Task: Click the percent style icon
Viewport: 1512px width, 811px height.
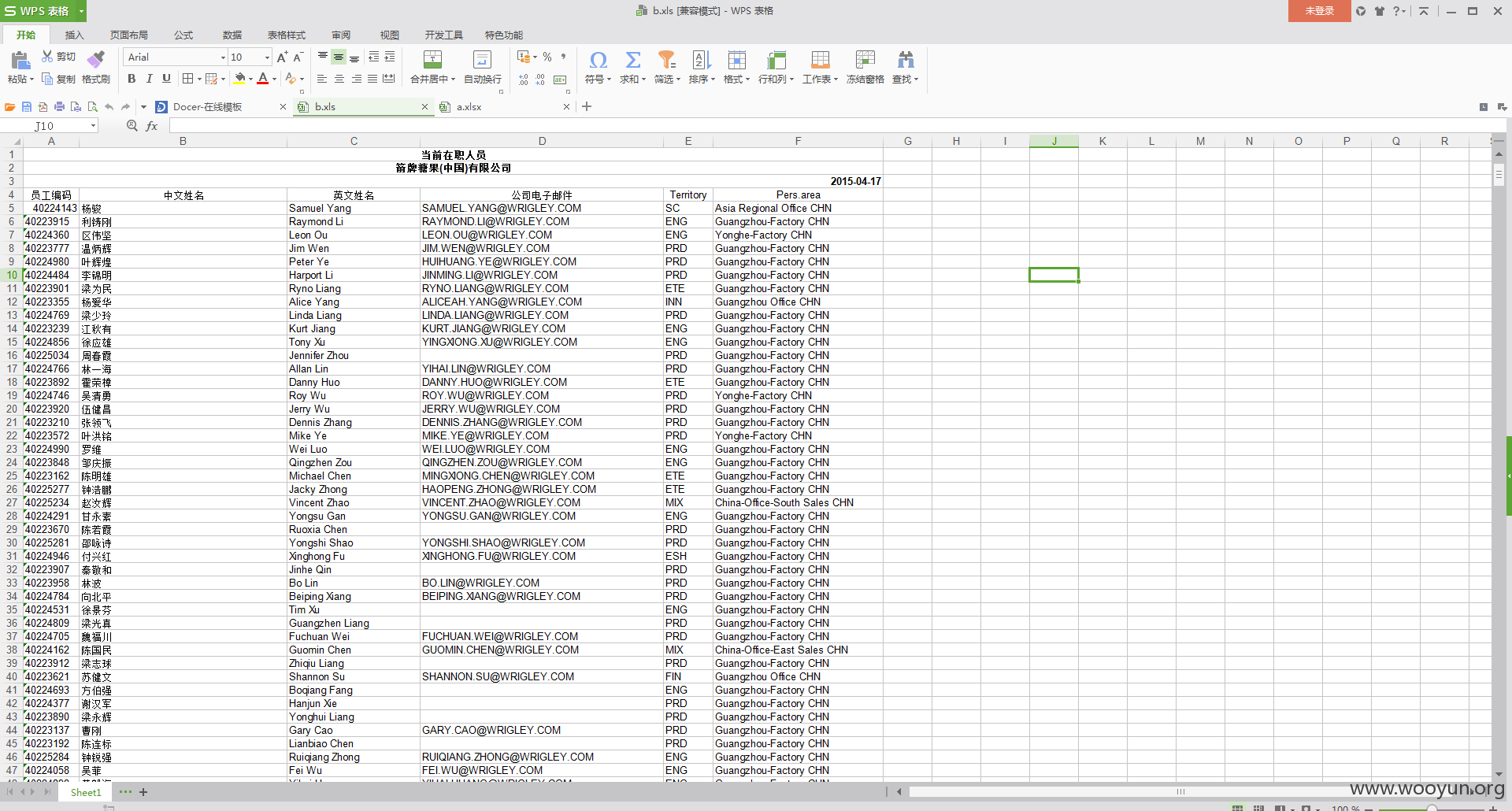Action: (547, 57)
